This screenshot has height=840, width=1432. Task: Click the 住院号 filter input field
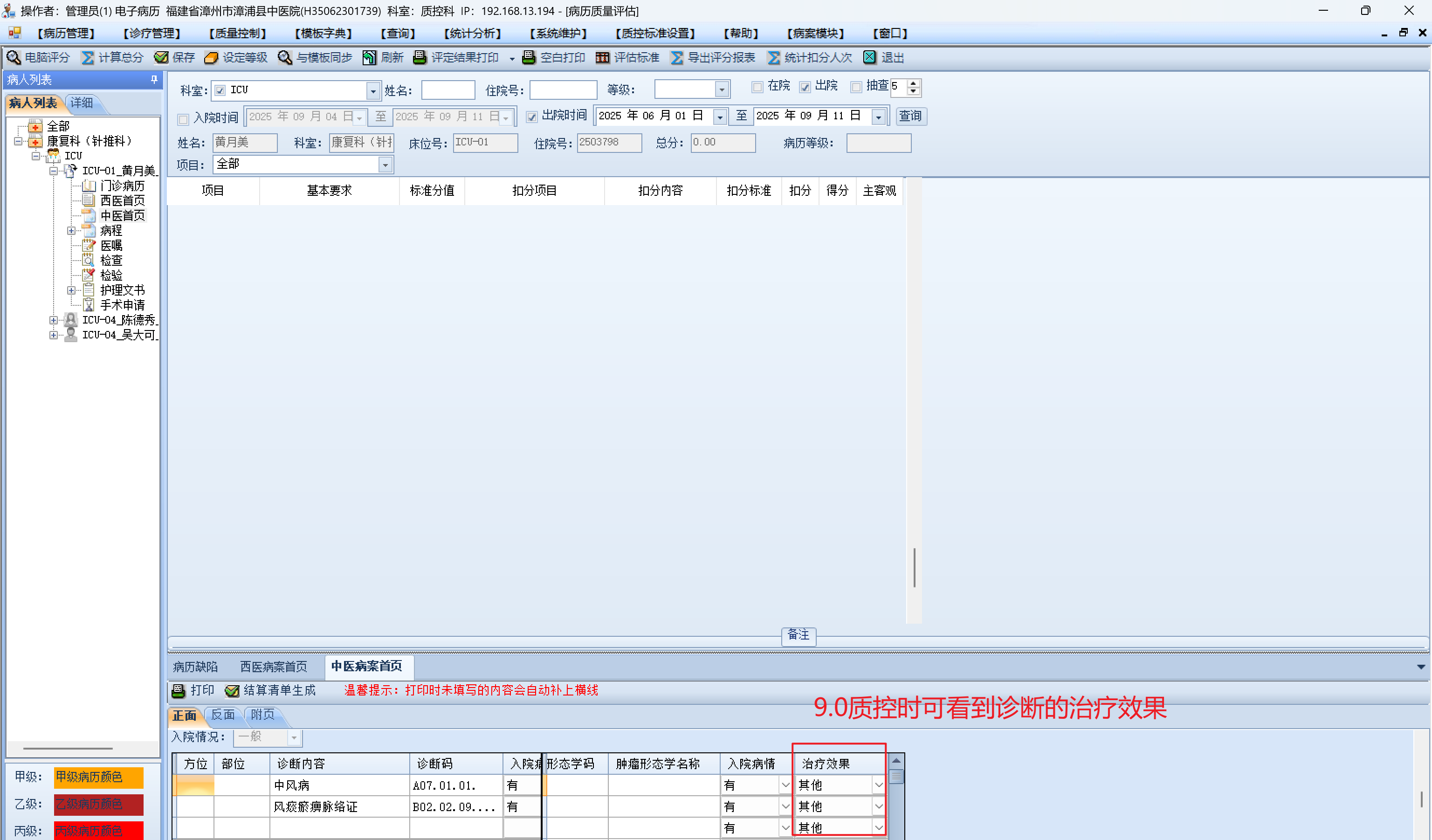[x=563, y=90]
